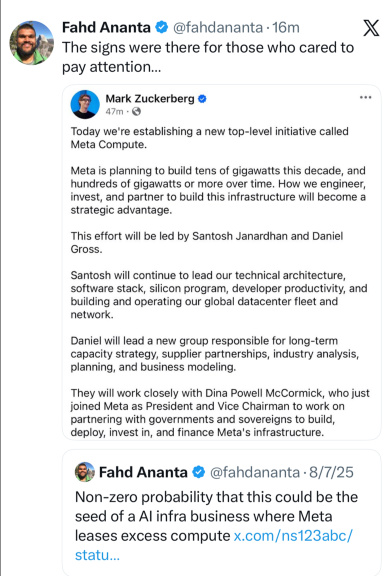
Task: Click Mark Zuckerberg's profile picture
Action: pyautogui.click(x=85, y=104)
